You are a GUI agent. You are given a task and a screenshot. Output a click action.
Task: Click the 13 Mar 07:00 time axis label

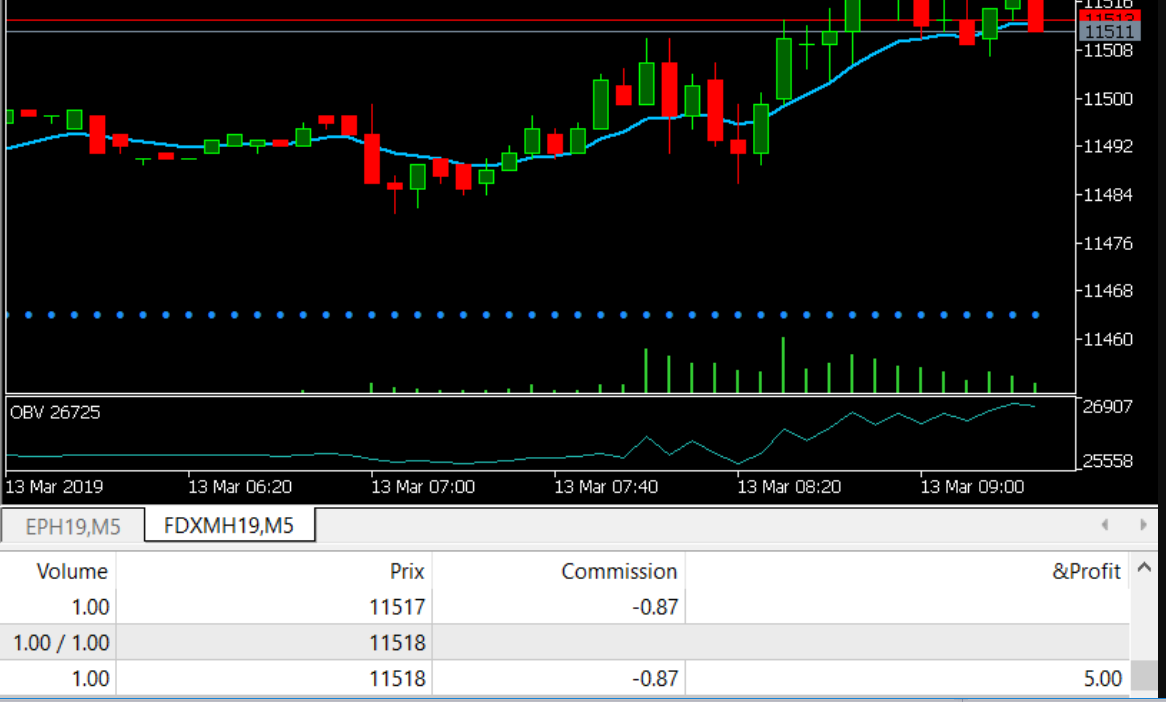click(x=423, y=487)
